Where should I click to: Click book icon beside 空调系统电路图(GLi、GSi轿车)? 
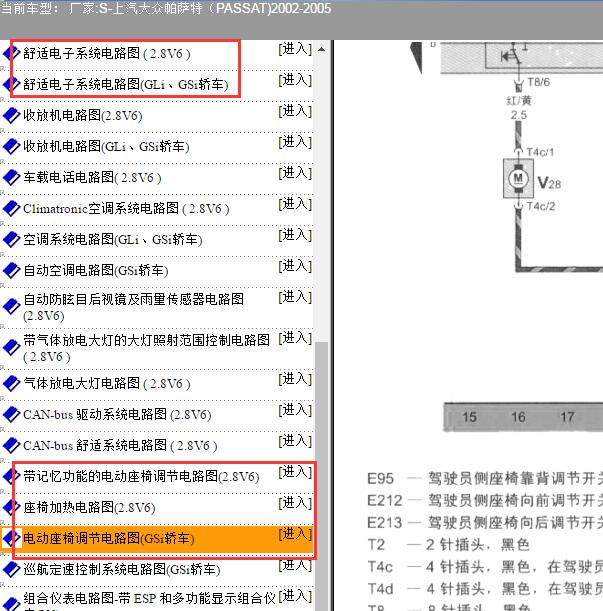pos(11,239)
